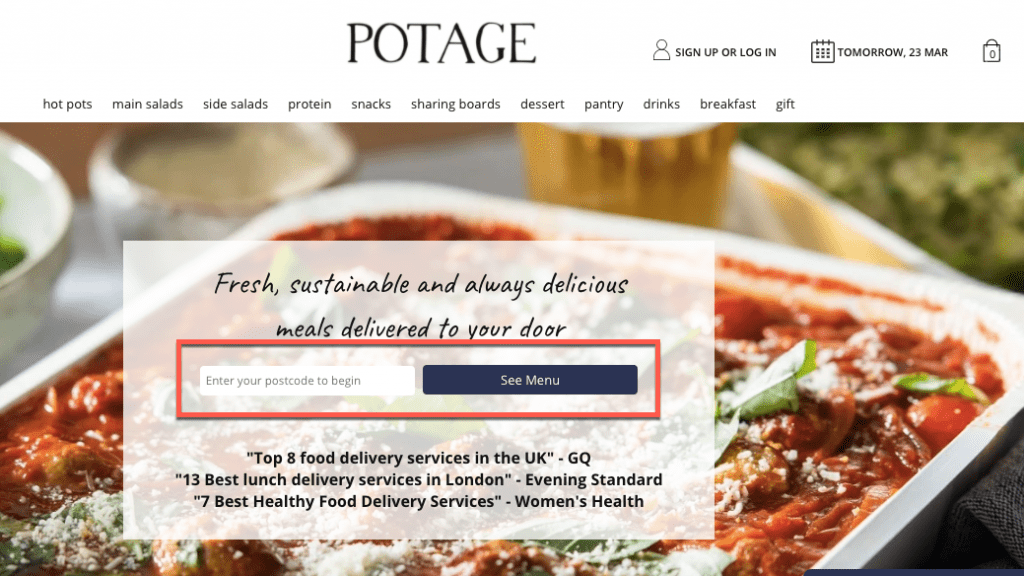Viewport: 1024px width, 576px height.
Task: Open the main salads category
Action: 148,104
